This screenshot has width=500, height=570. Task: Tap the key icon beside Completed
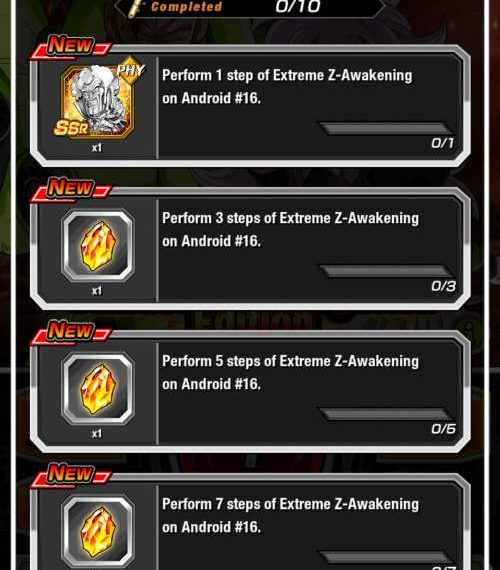point(136,8)
